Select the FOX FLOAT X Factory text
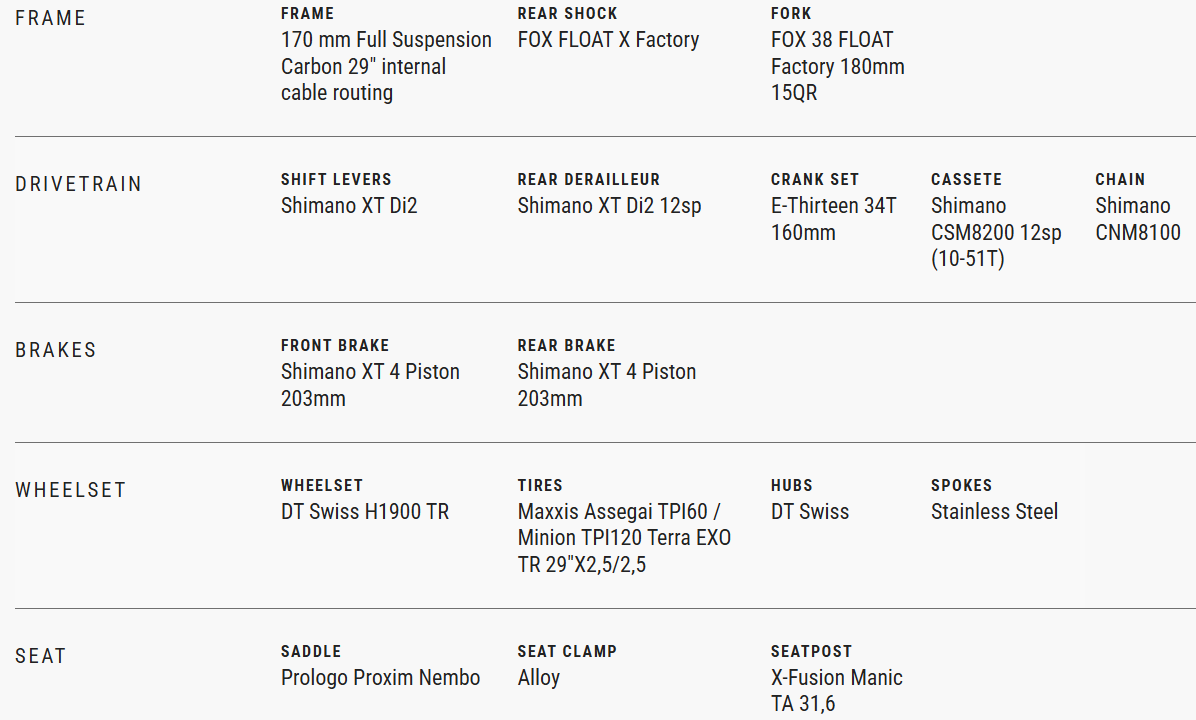The height and width of the screenshot is (720, 1196). point(608,40)
